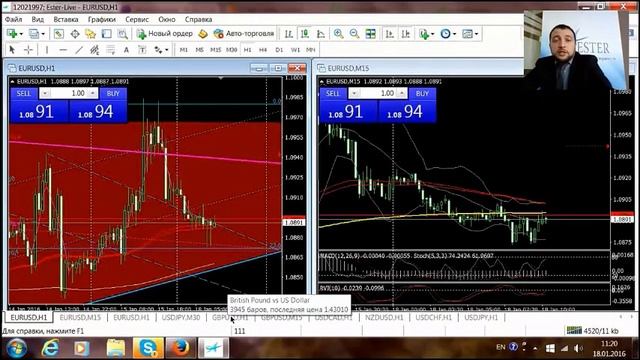Switch chart to bar chart mode
This screenshot has width=640, height=360.
pos(289,34)
